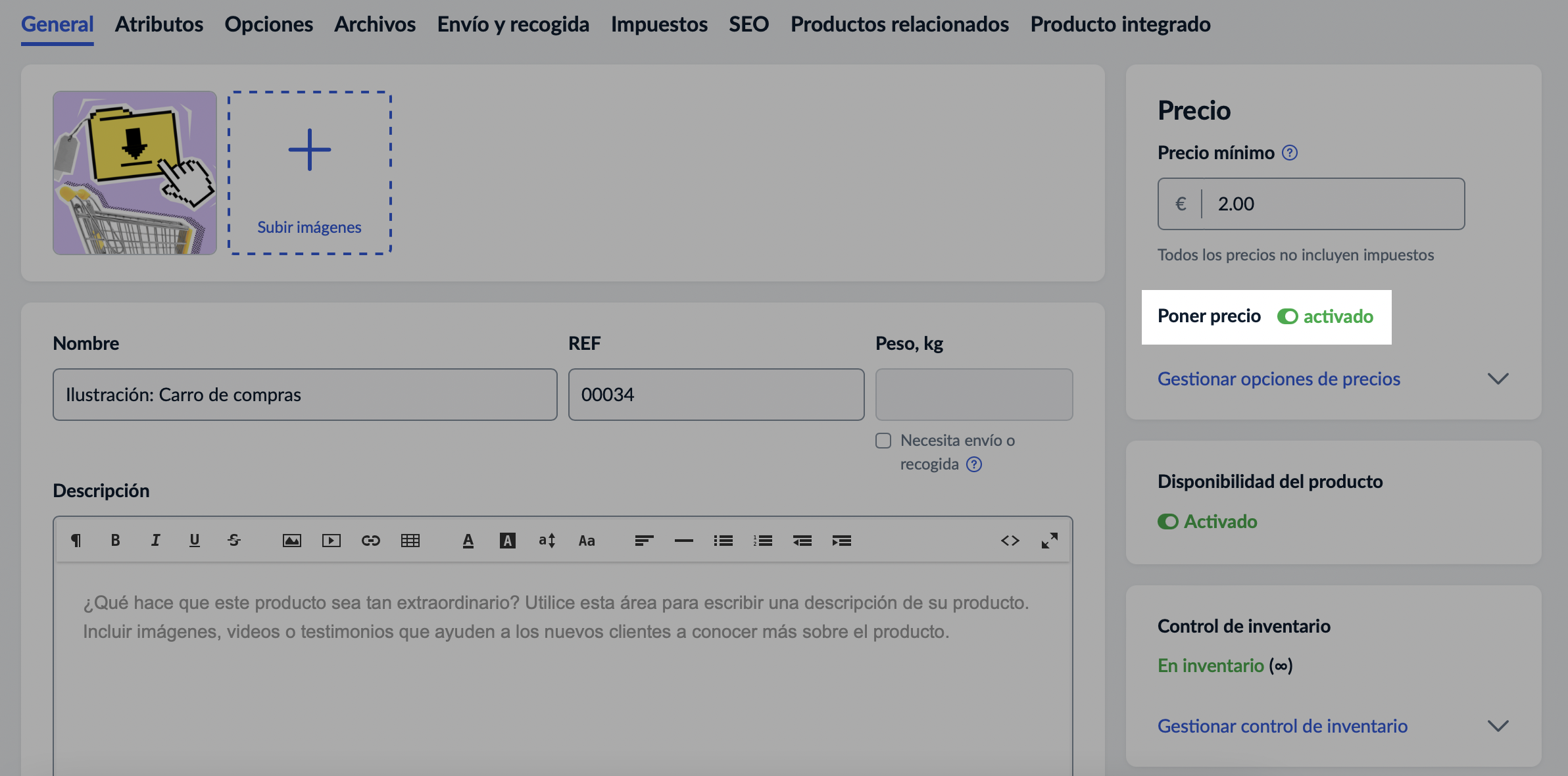Insert table using toolbar icon

(410, 541)
